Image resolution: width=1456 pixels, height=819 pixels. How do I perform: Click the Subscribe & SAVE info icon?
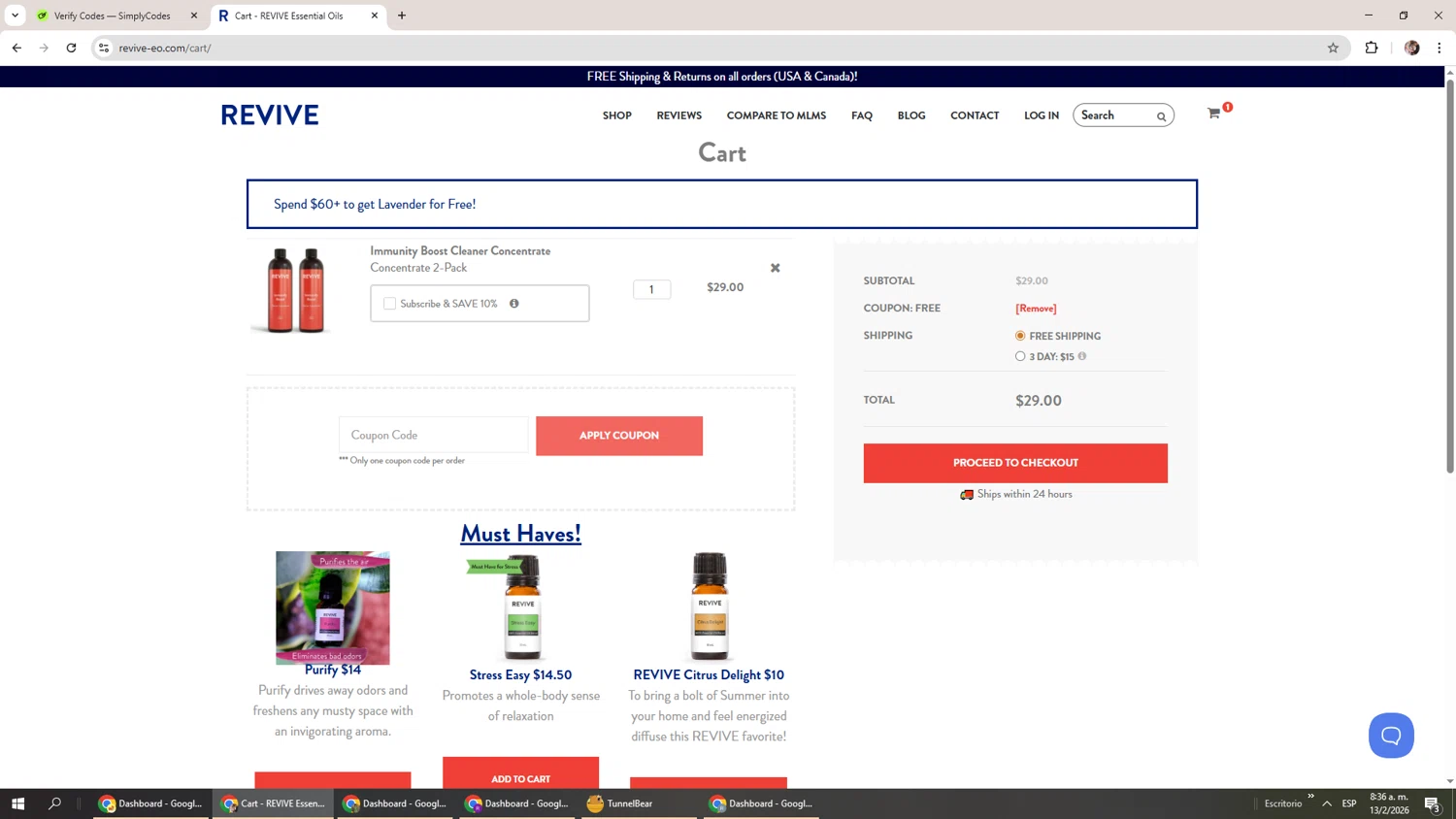click(x=514, y=304)
